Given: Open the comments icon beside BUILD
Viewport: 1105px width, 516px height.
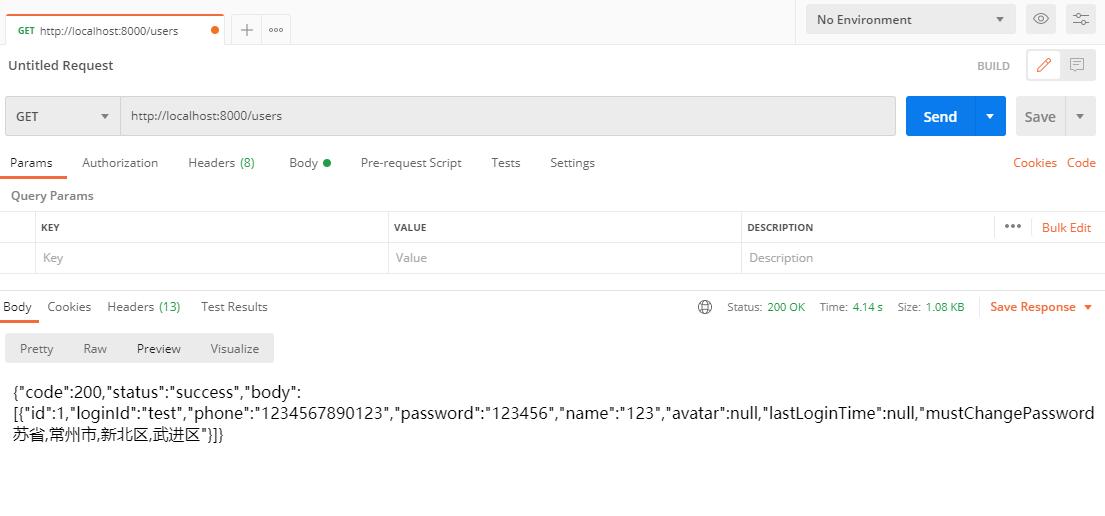Looking at the screenshot, I should [x=1077, y=65].
